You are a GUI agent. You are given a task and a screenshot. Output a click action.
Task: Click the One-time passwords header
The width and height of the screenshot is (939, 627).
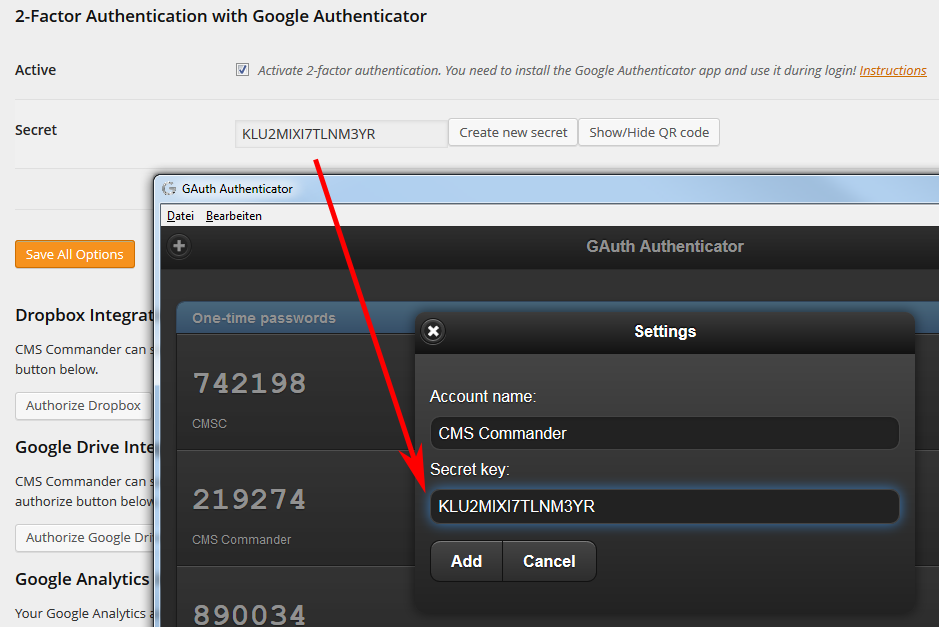pos(263,318)
